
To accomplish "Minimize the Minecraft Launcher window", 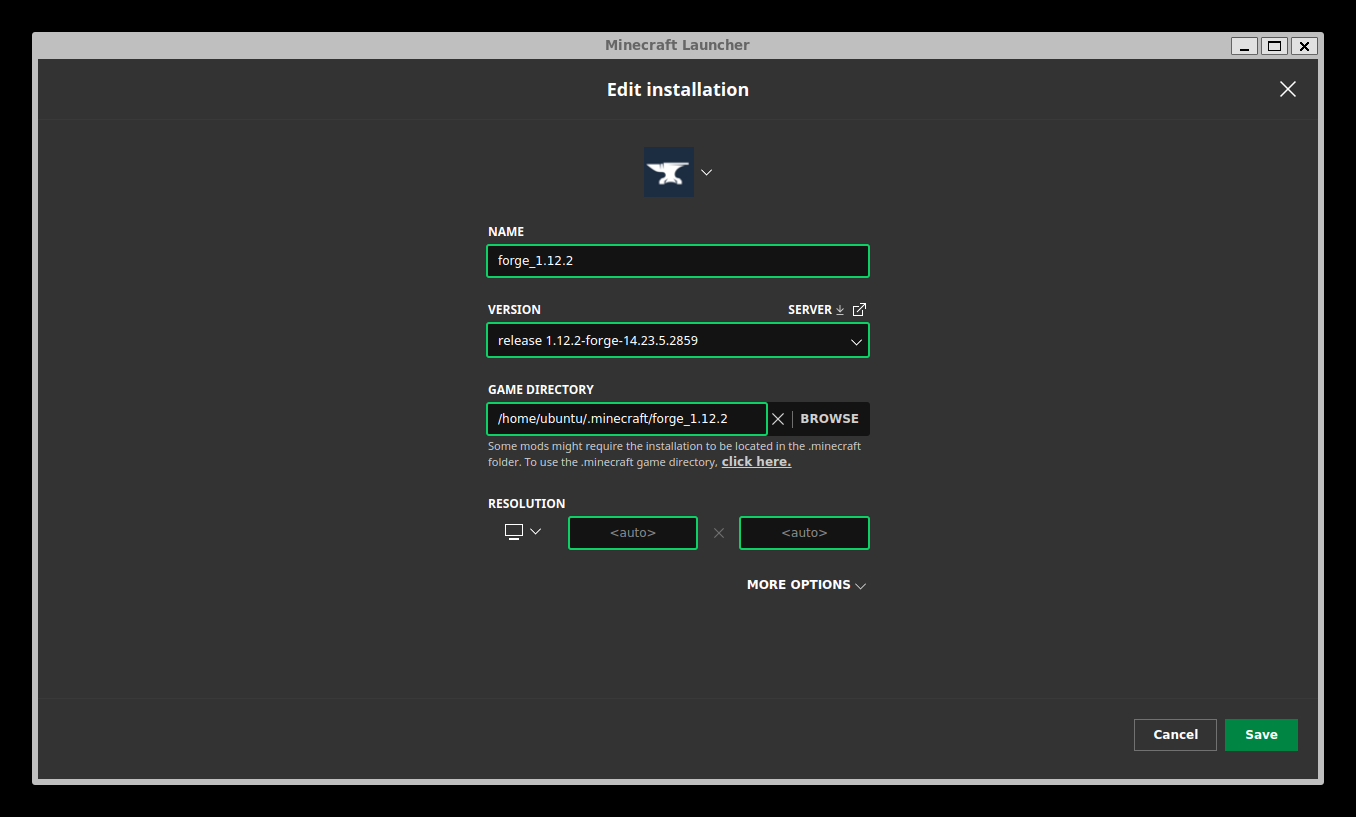I will click(1244, 46).
